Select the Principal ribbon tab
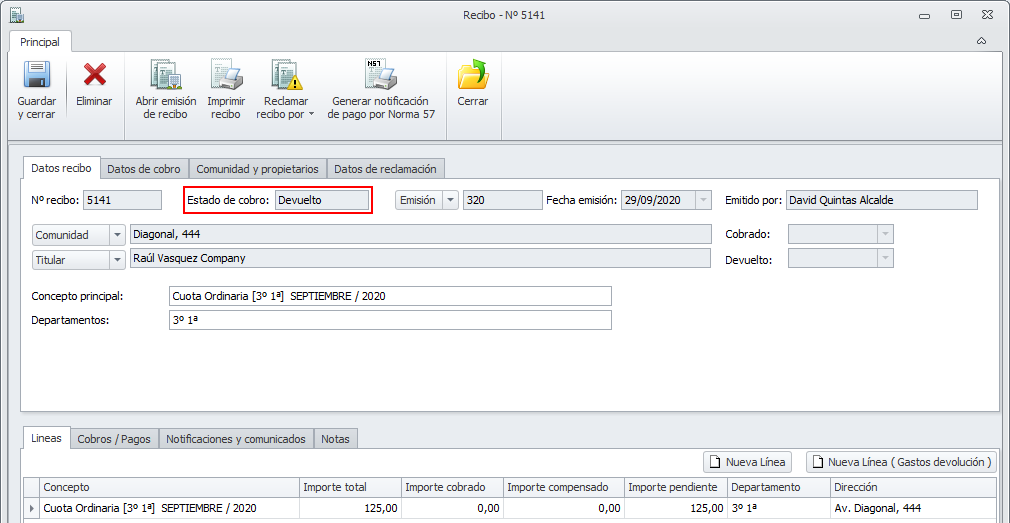Image resolution: width=1010 pixels, height=523 pixels. point(40,42)
